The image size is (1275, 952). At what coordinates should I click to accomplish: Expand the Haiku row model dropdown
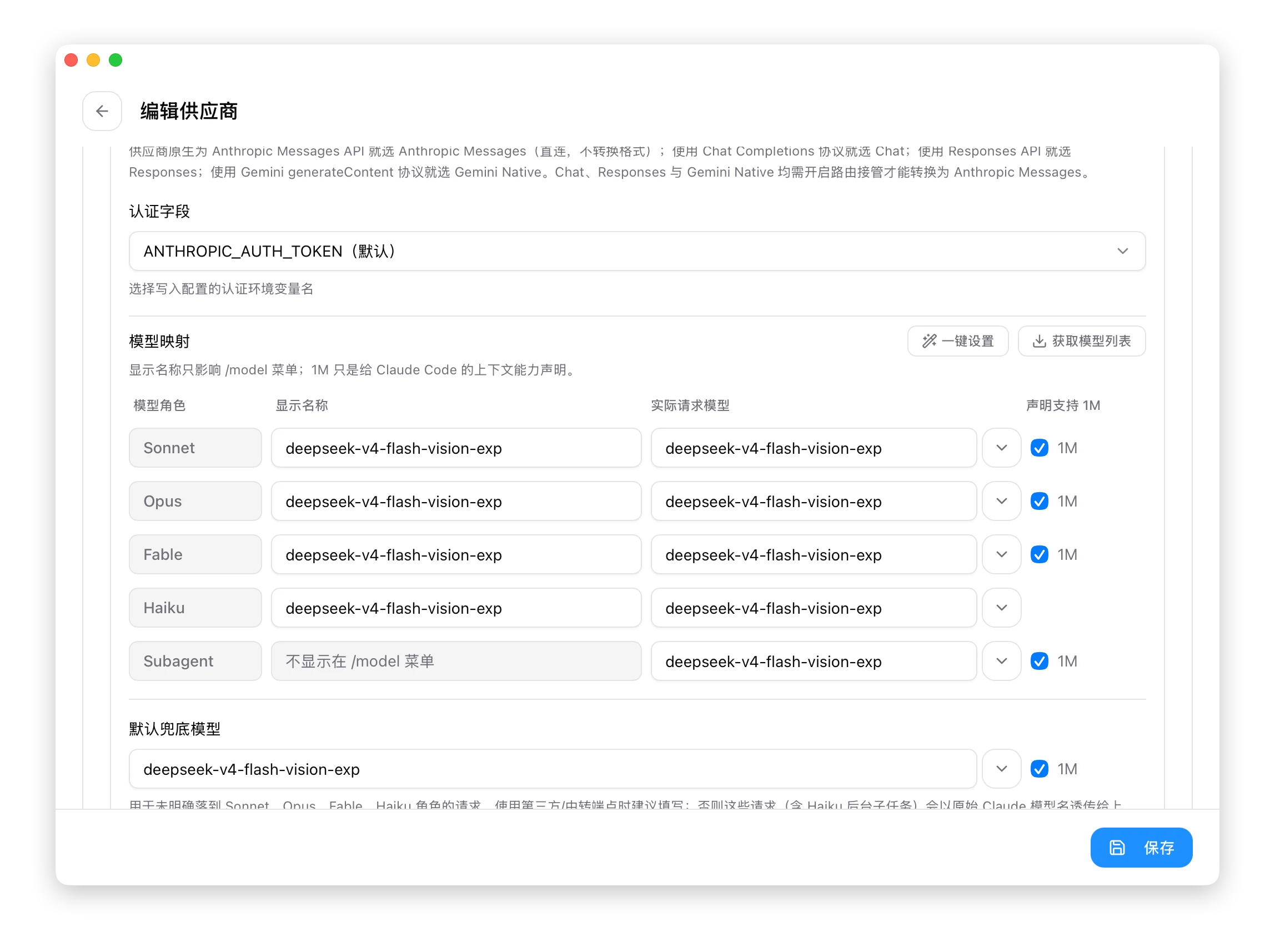1001,608
